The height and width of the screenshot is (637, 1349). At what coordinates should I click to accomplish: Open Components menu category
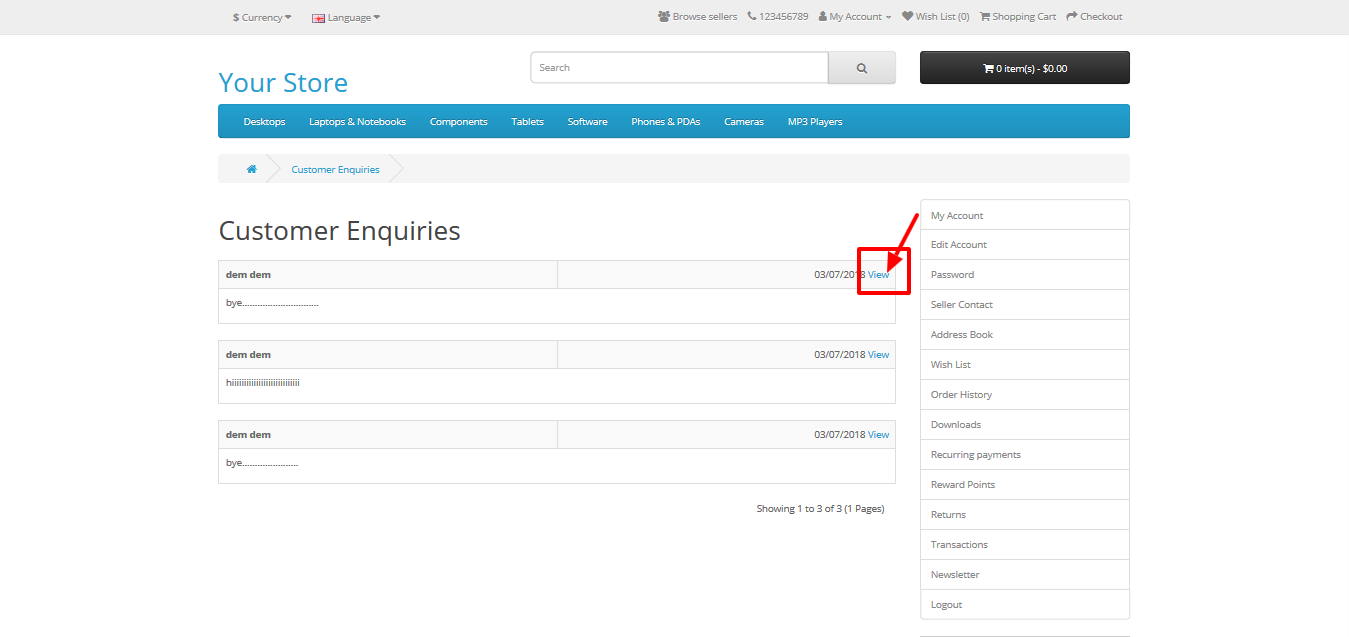pos(459,122)
